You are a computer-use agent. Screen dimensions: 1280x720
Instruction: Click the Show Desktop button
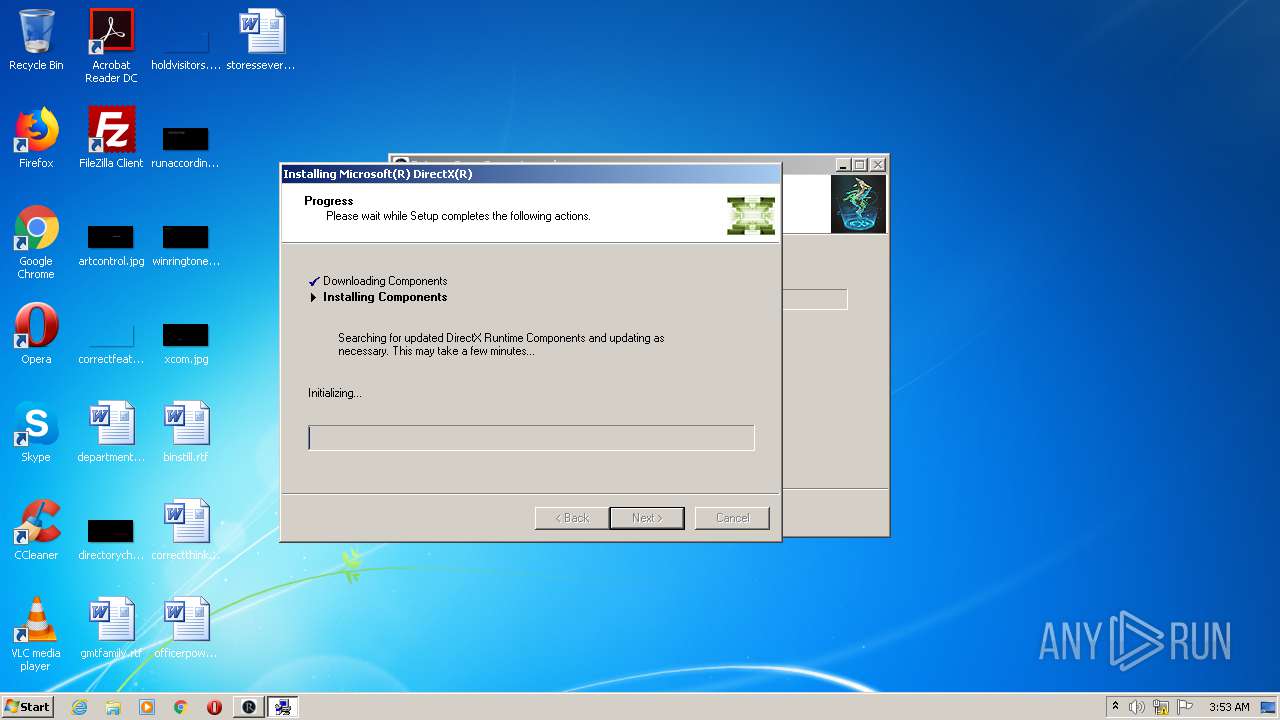point(1270,707)
